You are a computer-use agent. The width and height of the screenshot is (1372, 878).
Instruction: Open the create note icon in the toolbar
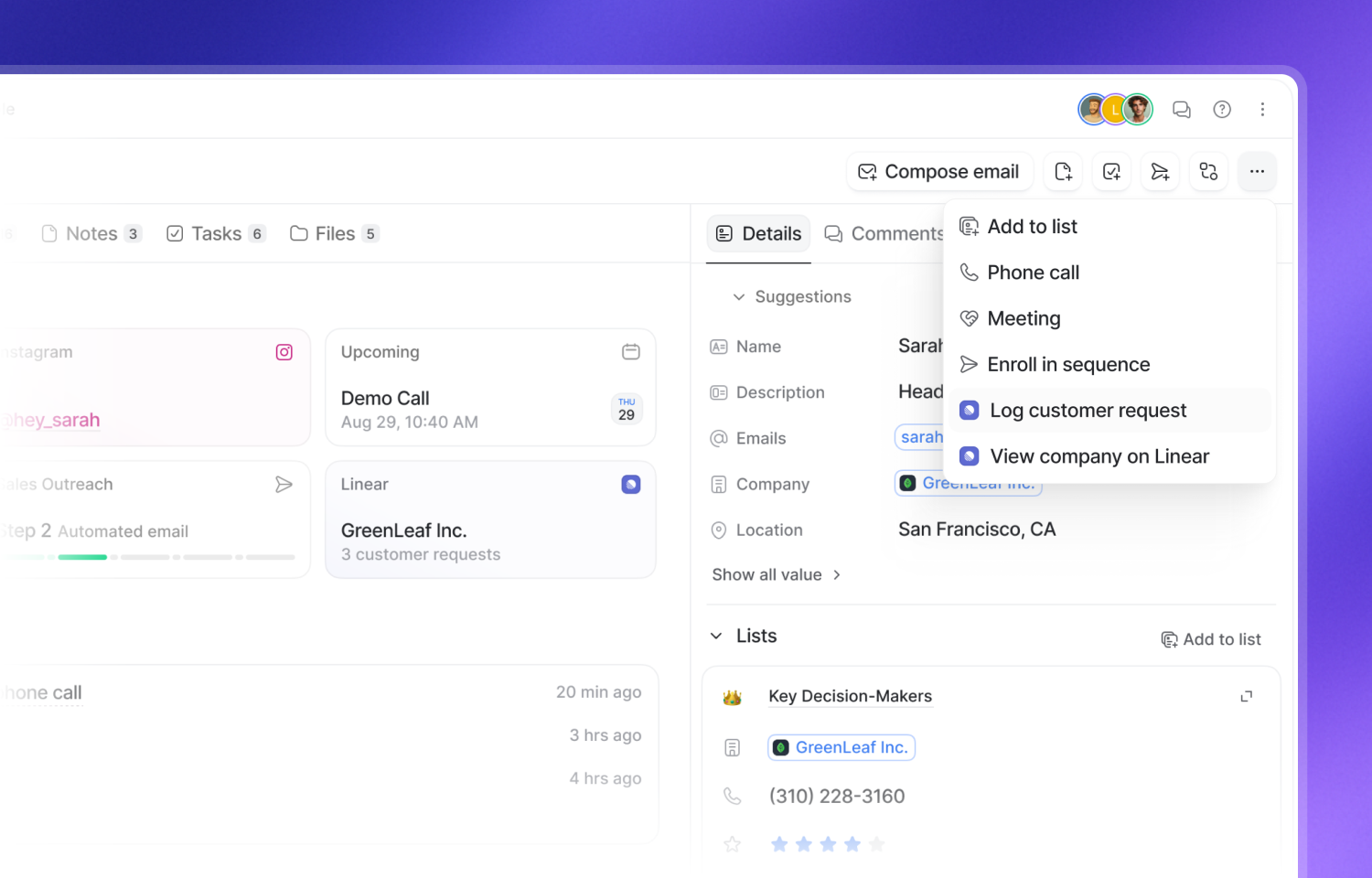(1063, 171)
